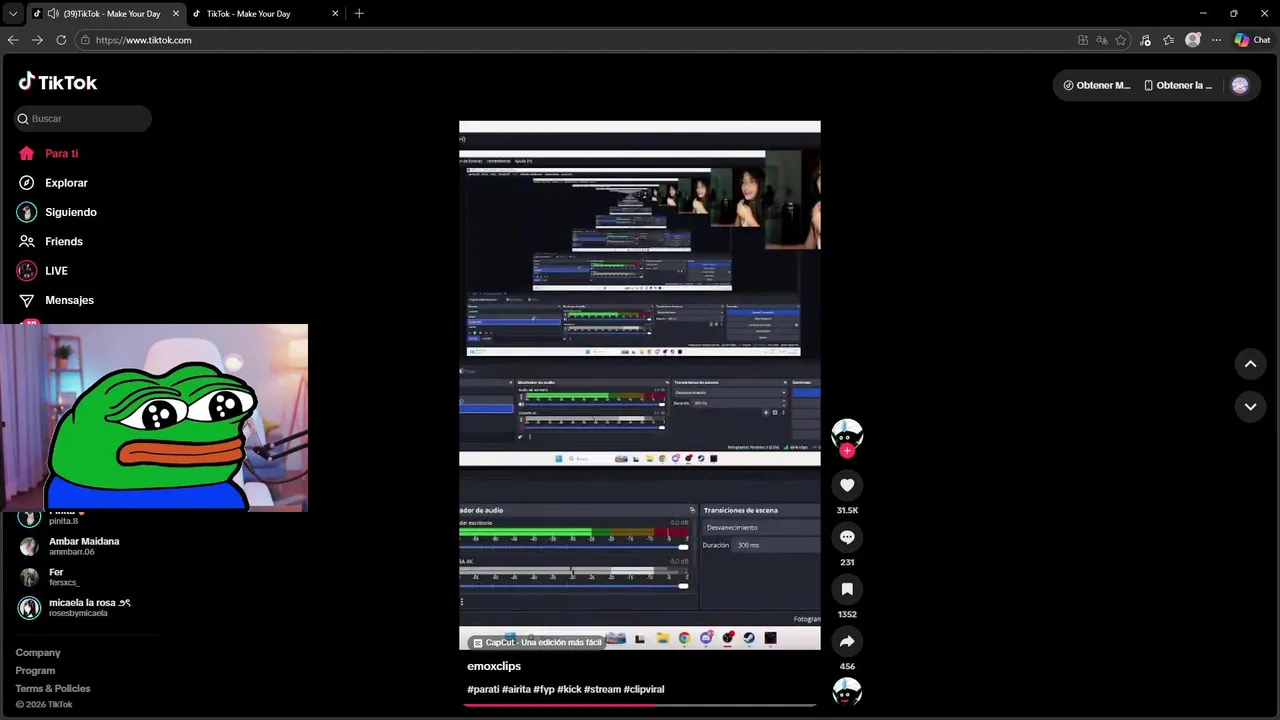Open the emoxclips profile link
Image resolution: width=1280 pixels, height=720 pixels.
(494, 666)
